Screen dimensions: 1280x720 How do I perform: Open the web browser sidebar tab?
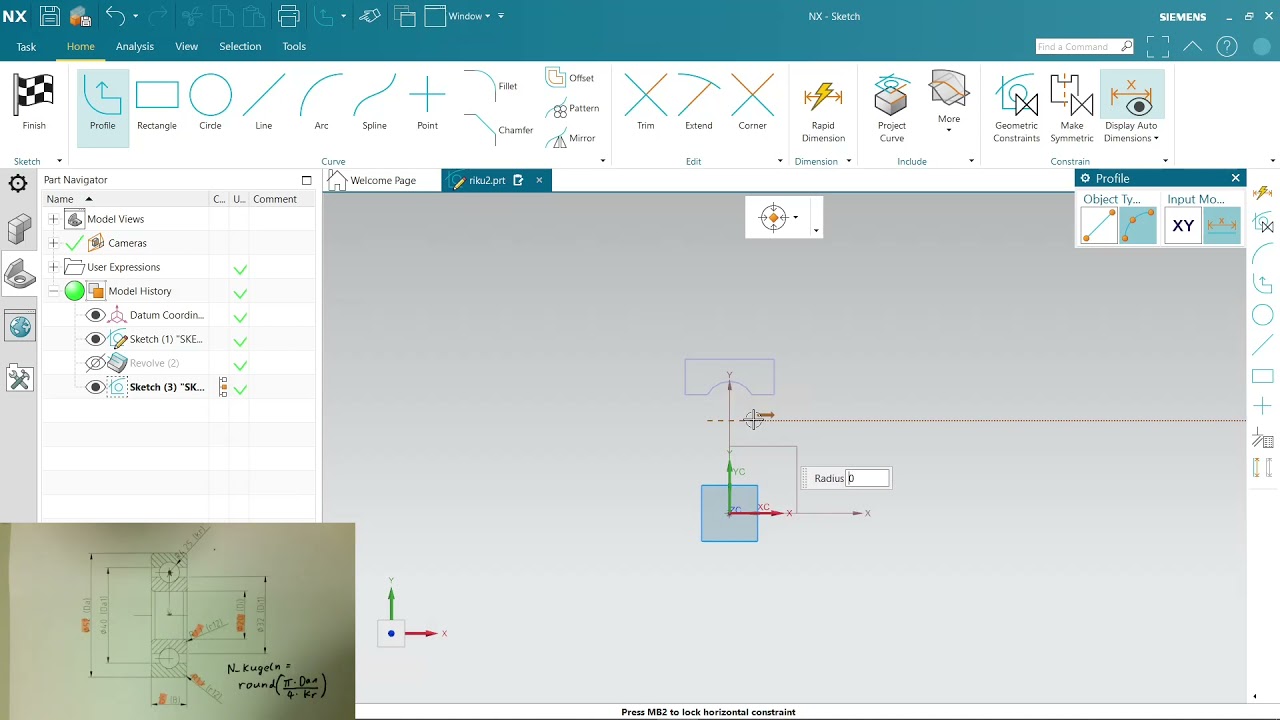[19, 326]
